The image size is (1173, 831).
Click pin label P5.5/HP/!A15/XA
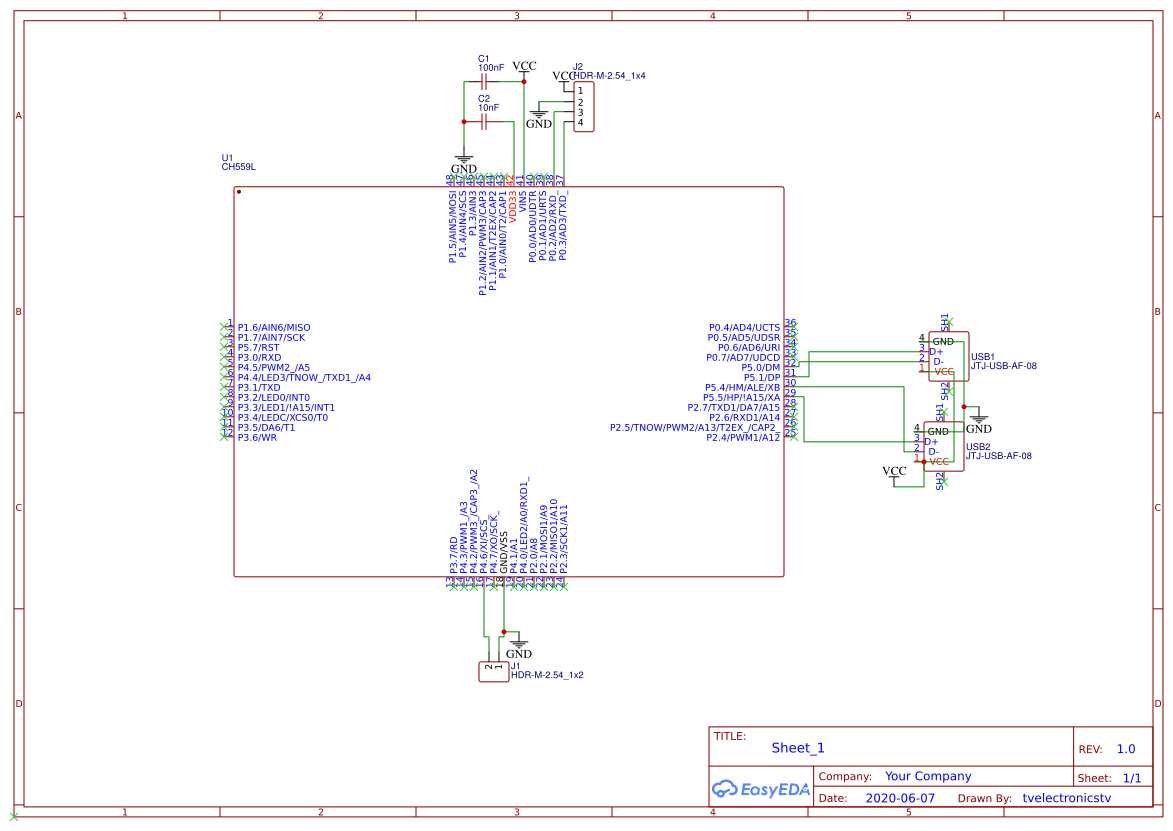(x=741, y=398)
